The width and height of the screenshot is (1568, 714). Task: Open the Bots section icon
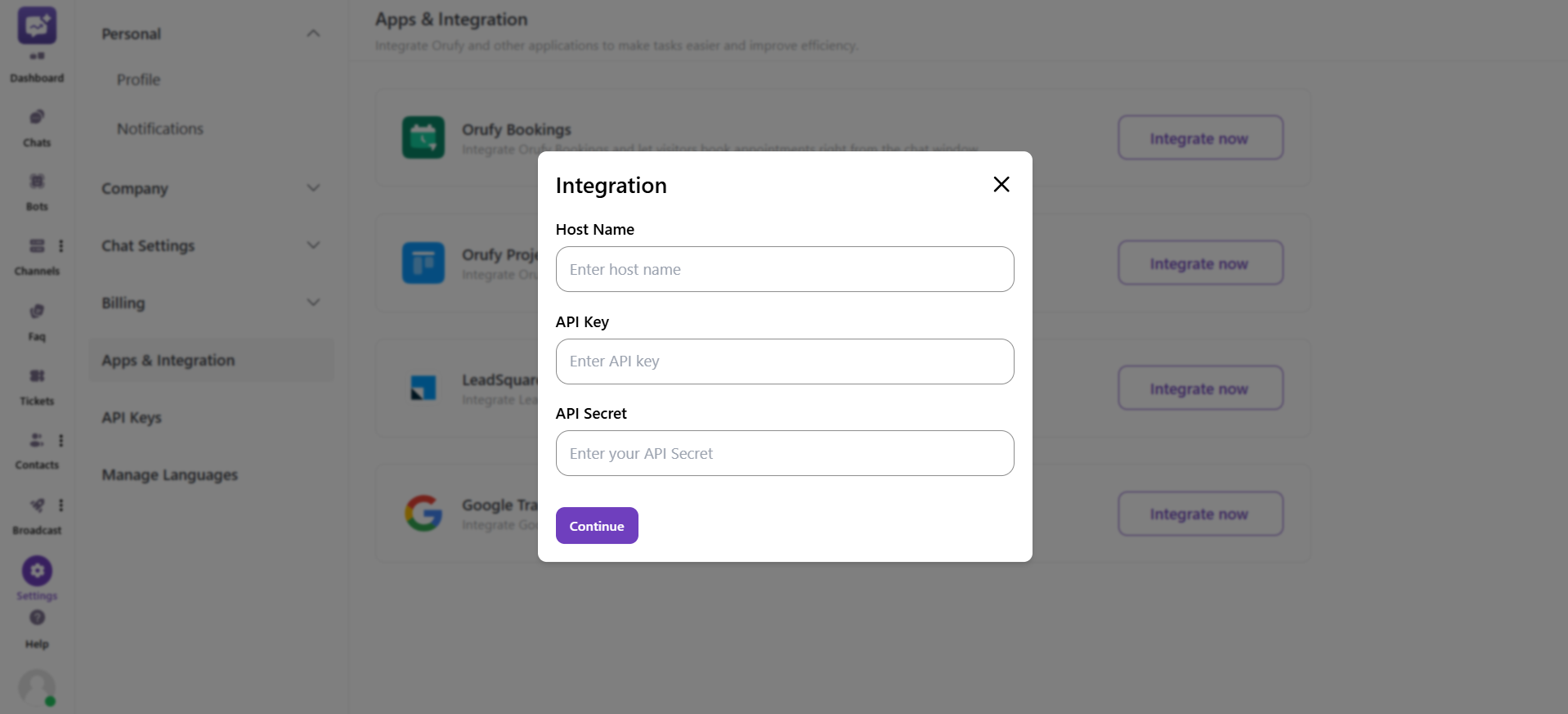(x=37, y=182)
